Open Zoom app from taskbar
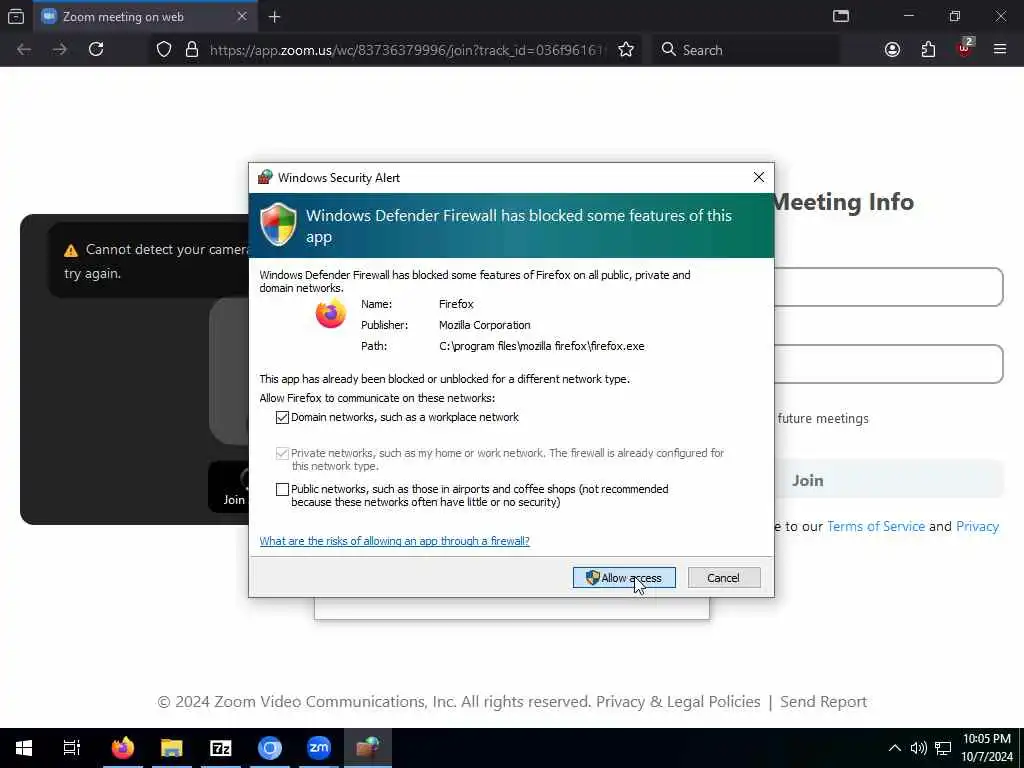 pyautogui.click(x=319, y=748)
